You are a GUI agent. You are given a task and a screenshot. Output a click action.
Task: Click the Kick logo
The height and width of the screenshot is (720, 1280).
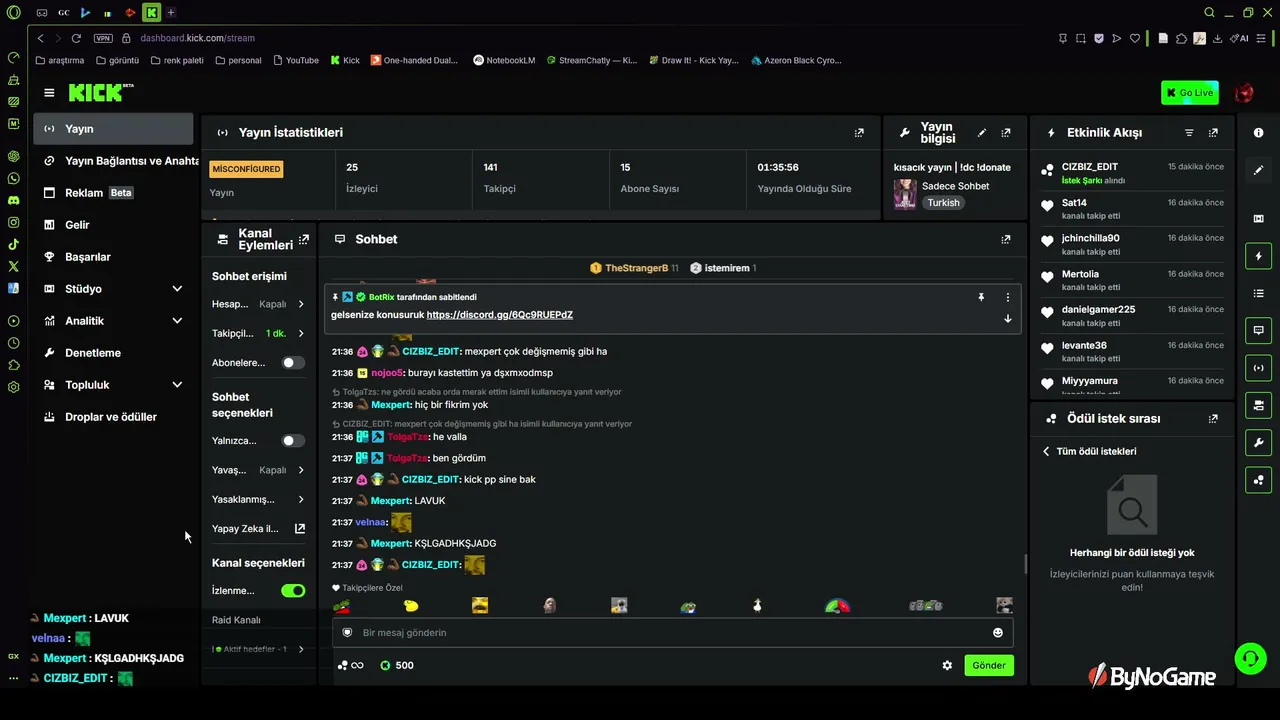[101, 93]
